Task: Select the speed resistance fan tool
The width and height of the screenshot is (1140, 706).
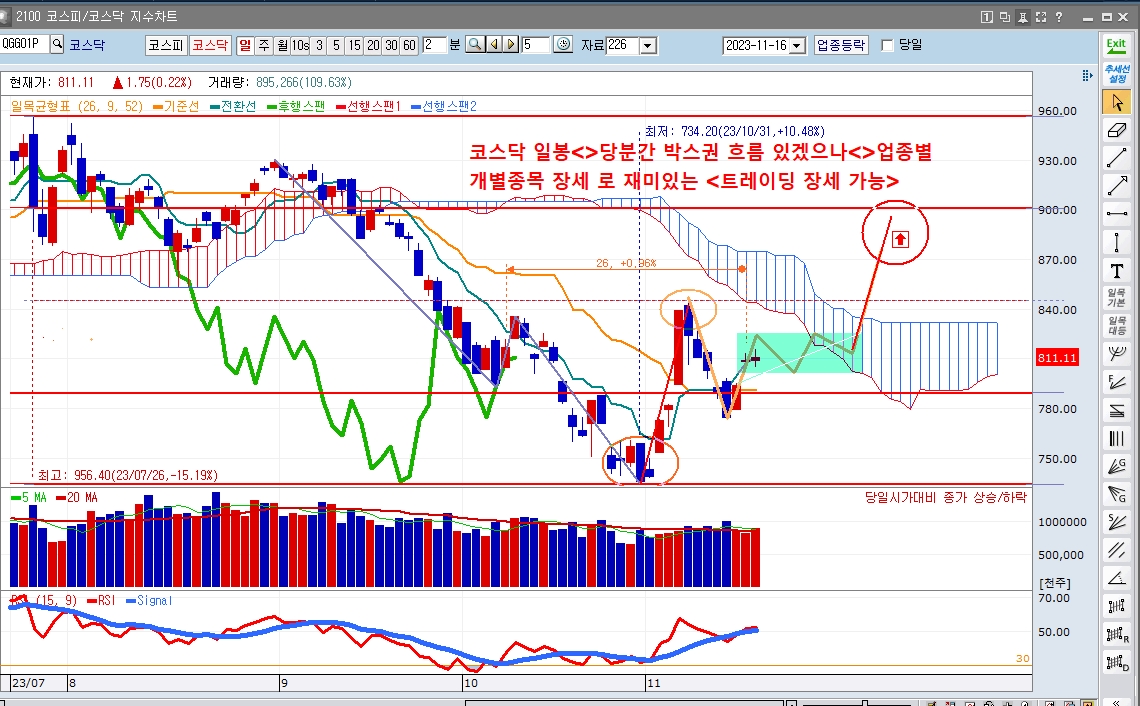Action: point(1116,521)
